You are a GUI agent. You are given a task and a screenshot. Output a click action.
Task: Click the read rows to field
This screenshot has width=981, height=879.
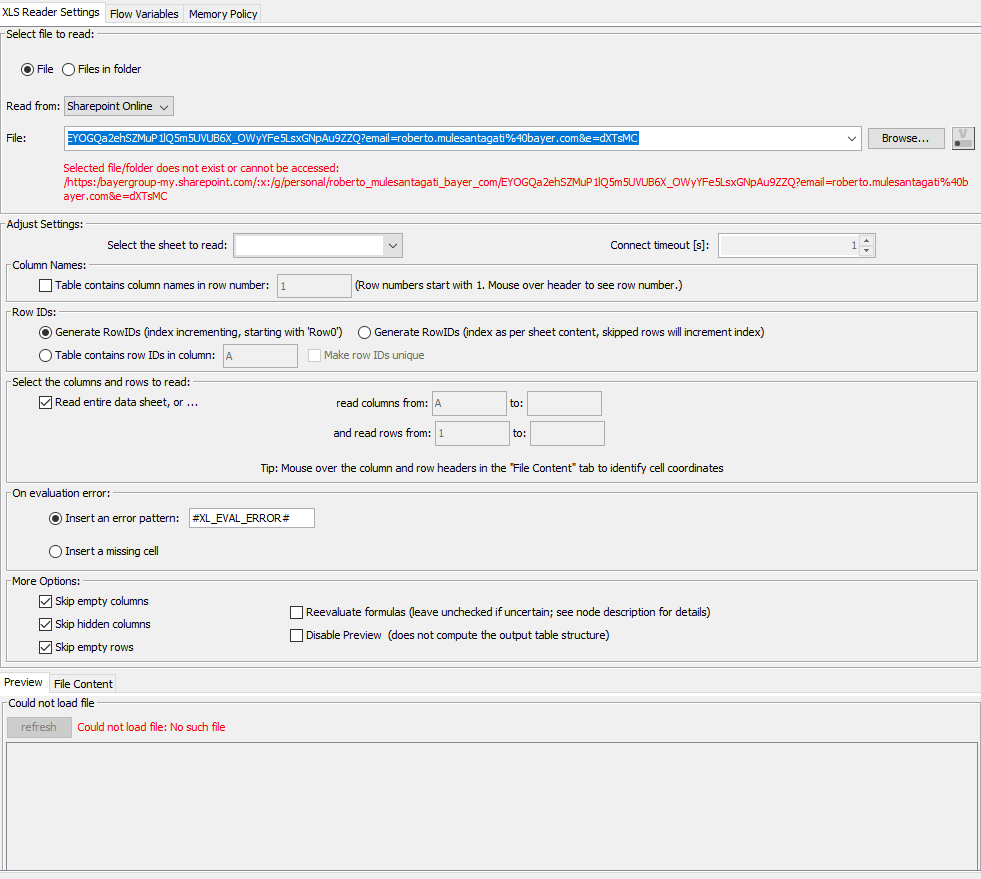click(x=567, y=433)
